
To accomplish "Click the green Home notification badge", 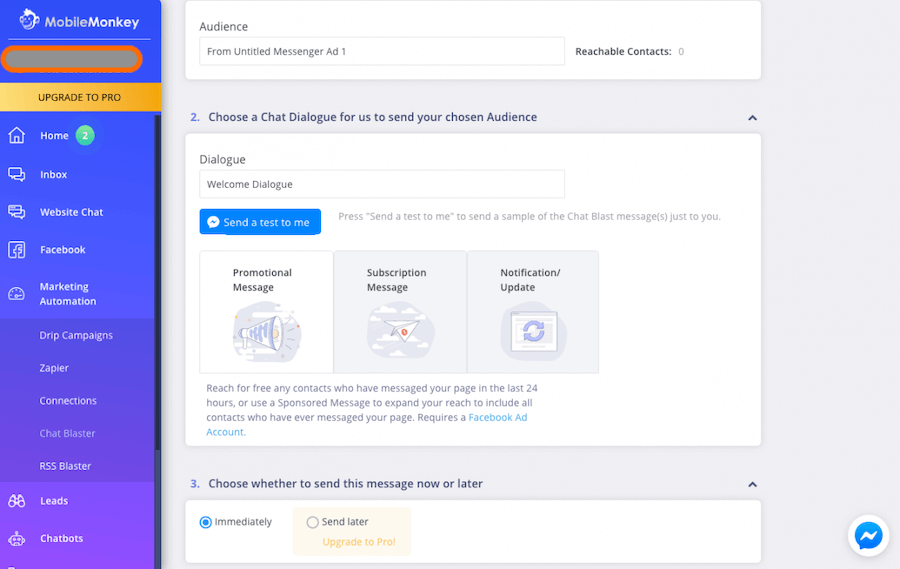I will pyautogui.click(x=85, y=136).
